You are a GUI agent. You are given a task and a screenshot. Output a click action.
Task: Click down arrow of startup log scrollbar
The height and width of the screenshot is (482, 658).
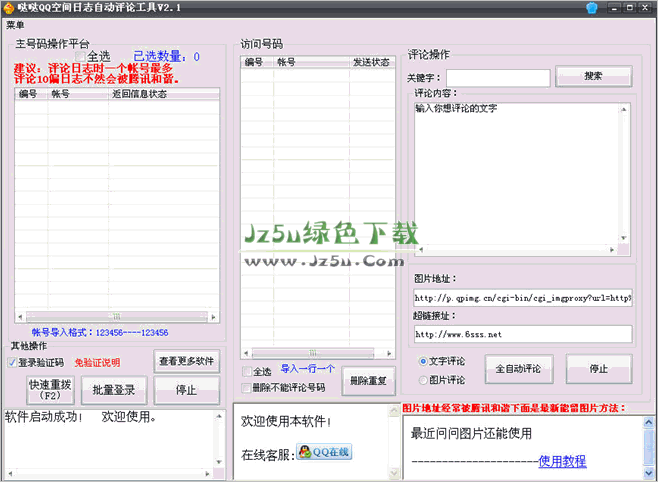coord(219,462)
